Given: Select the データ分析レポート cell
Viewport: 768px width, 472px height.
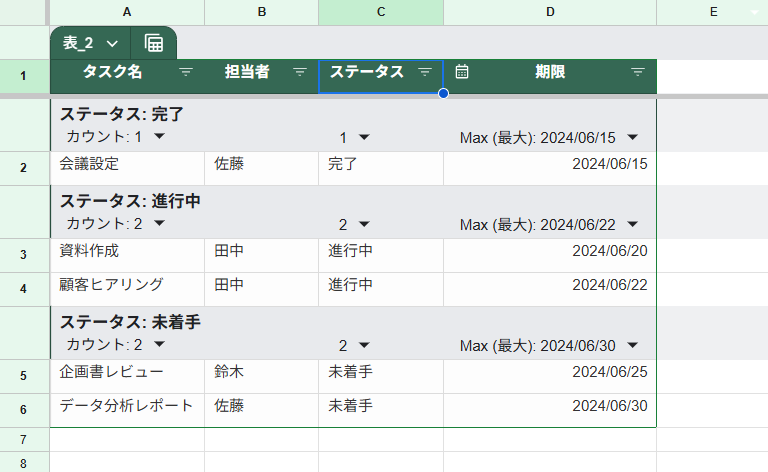Looking at the screenshot, I should point(127,410).
